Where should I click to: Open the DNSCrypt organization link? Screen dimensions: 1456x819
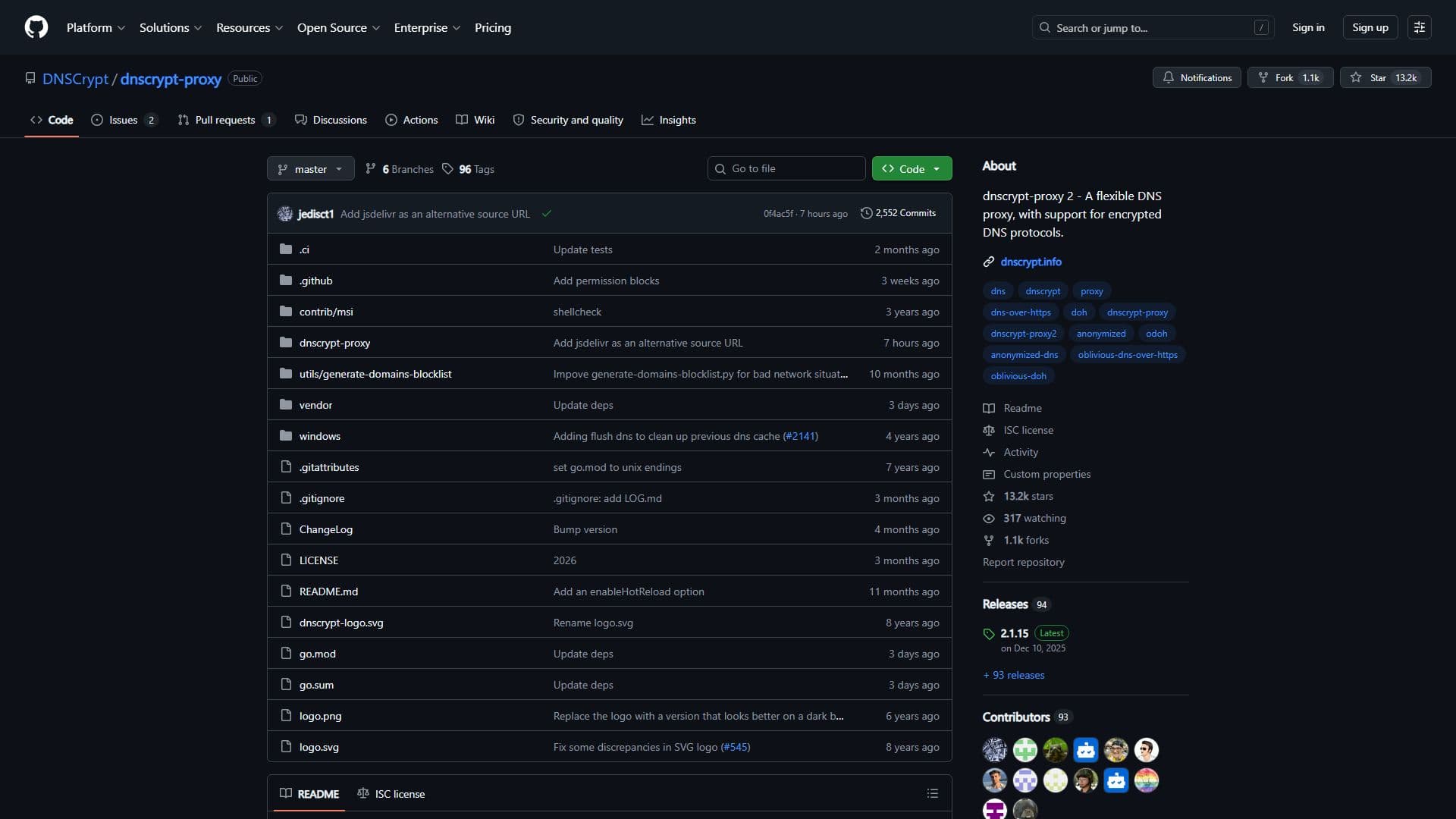click(x=76, y=79)
